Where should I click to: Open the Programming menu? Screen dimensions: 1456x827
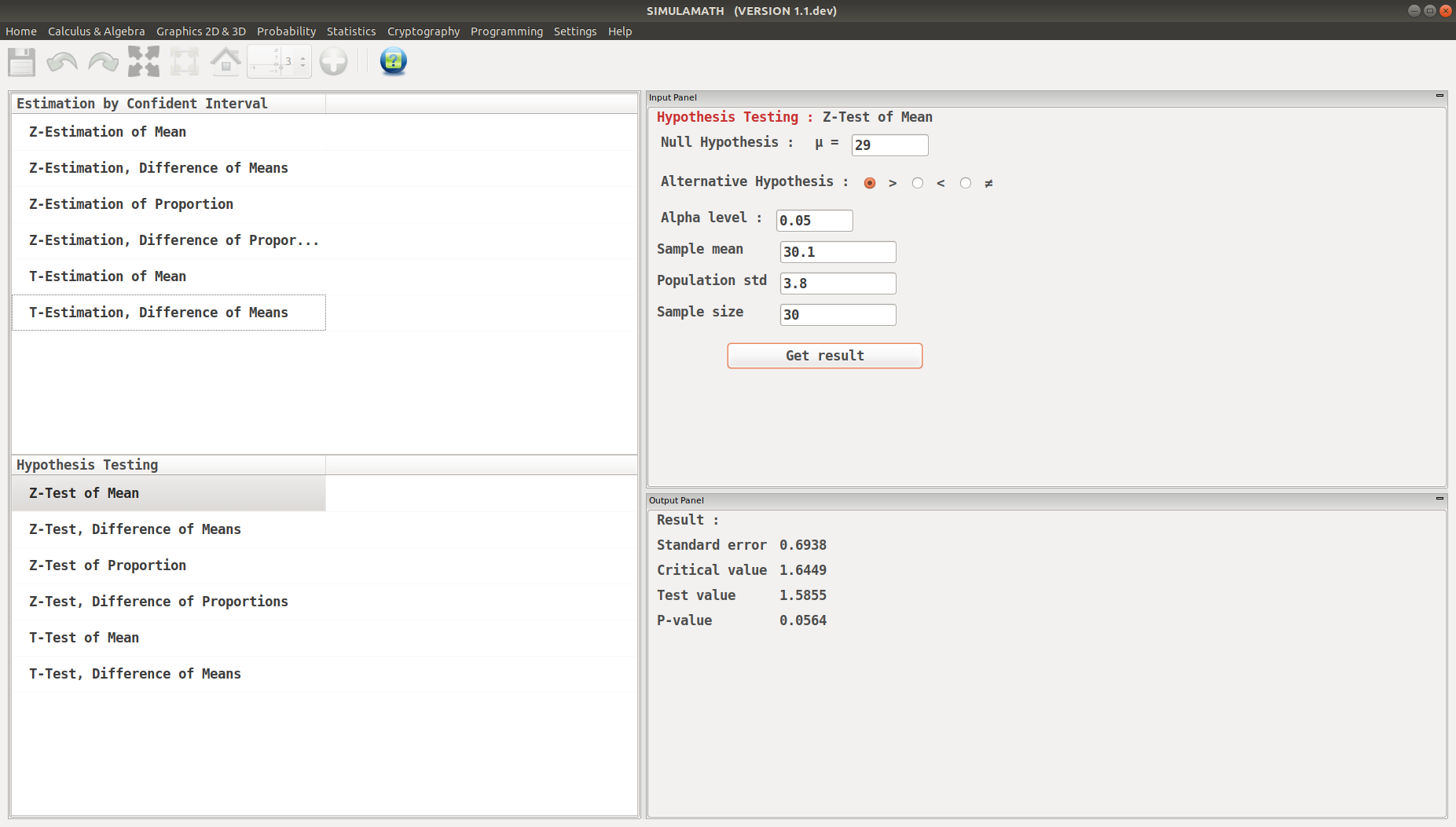point(507,31)
